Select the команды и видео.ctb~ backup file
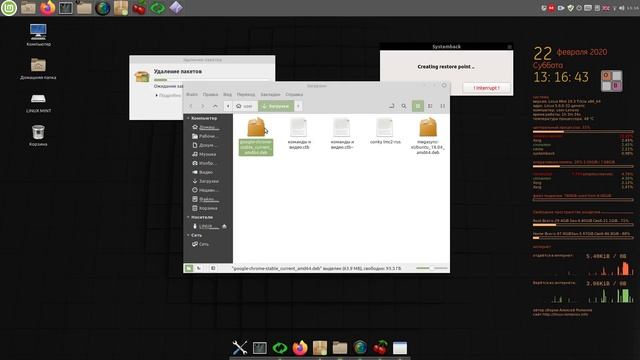The width and height of the screenshot is (640, 360). (x=342, y=133)
